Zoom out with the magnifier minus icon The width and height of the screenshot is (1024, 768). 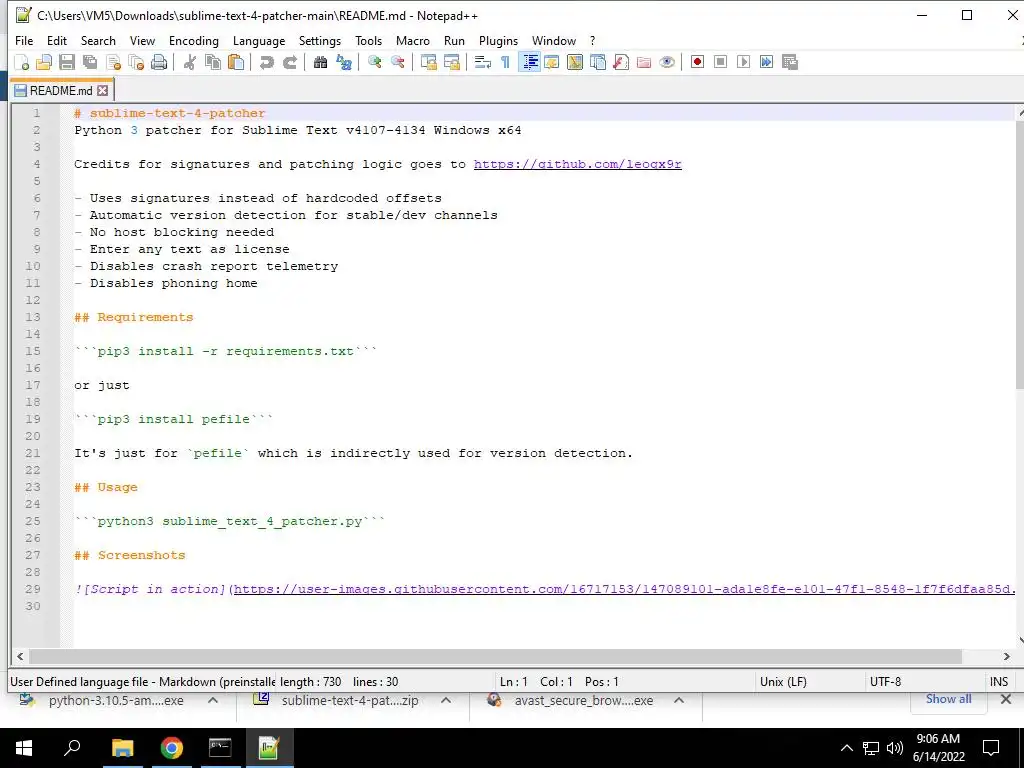point(397,62)
